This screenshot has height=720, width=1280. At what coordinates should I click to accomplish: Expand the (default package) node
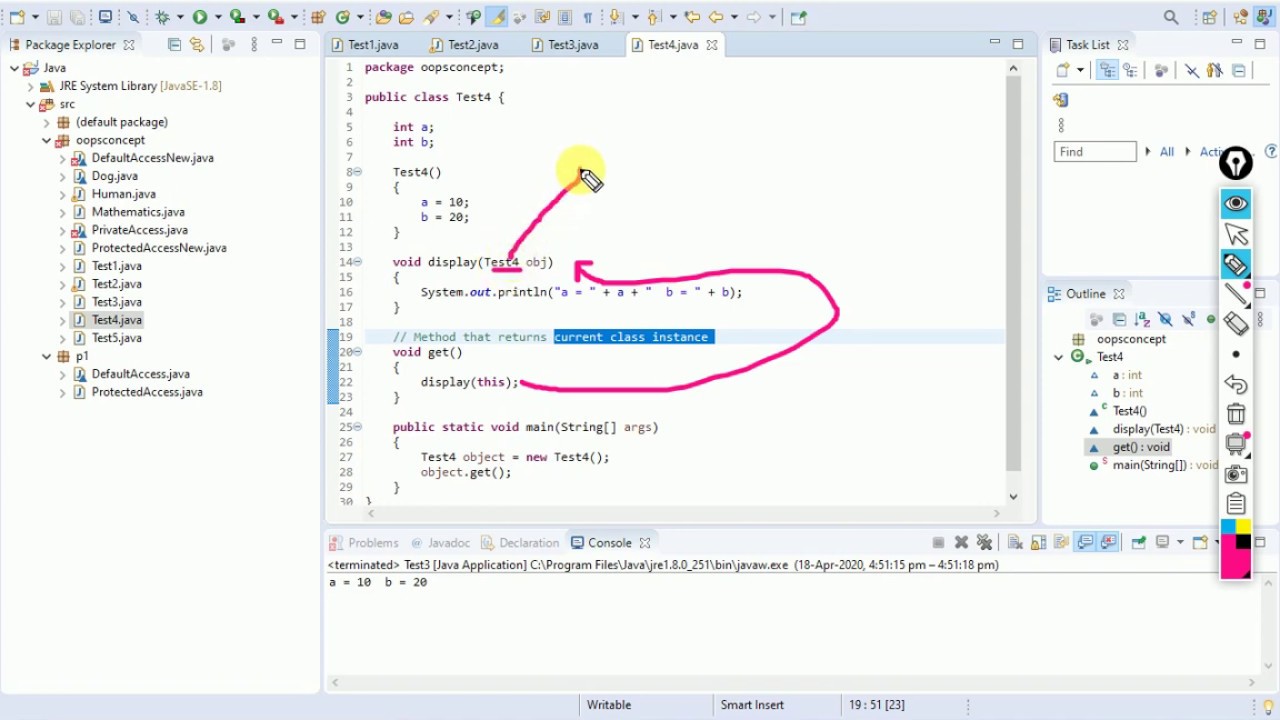[x=46, y=122]
